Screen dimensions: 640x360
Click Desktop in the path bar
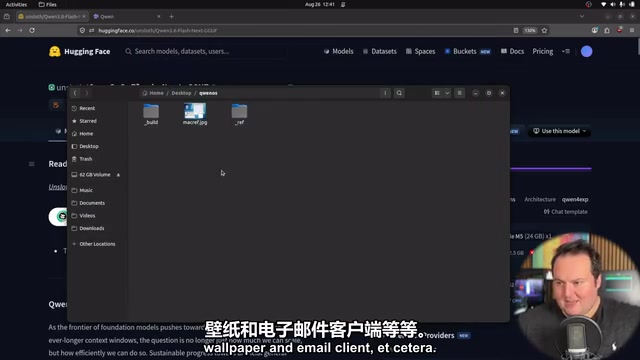(x=181, y=93)
